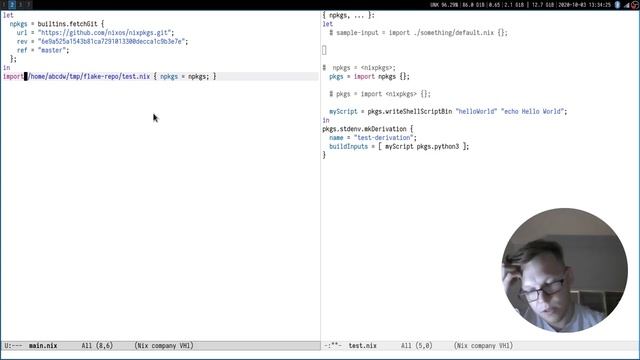Click the commented sample-input line in test.nix

click(418, 33)
